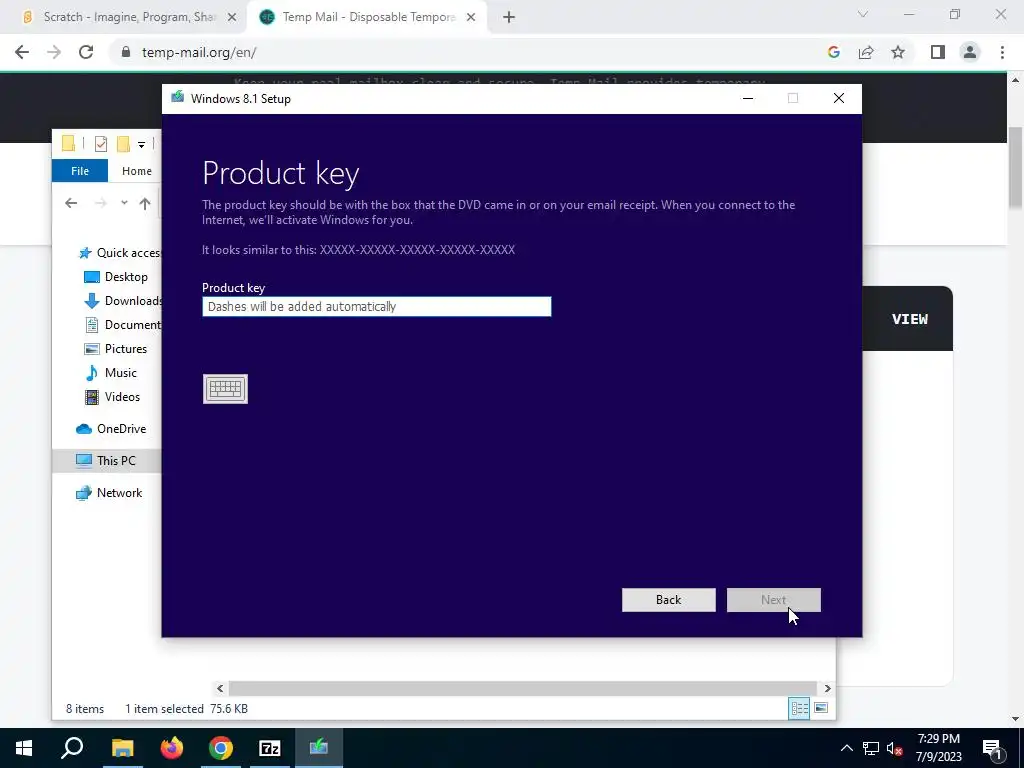The image size is (1024, 768).
Task: Open Explorer recent locations dropdown
Action: pos(124,203)
